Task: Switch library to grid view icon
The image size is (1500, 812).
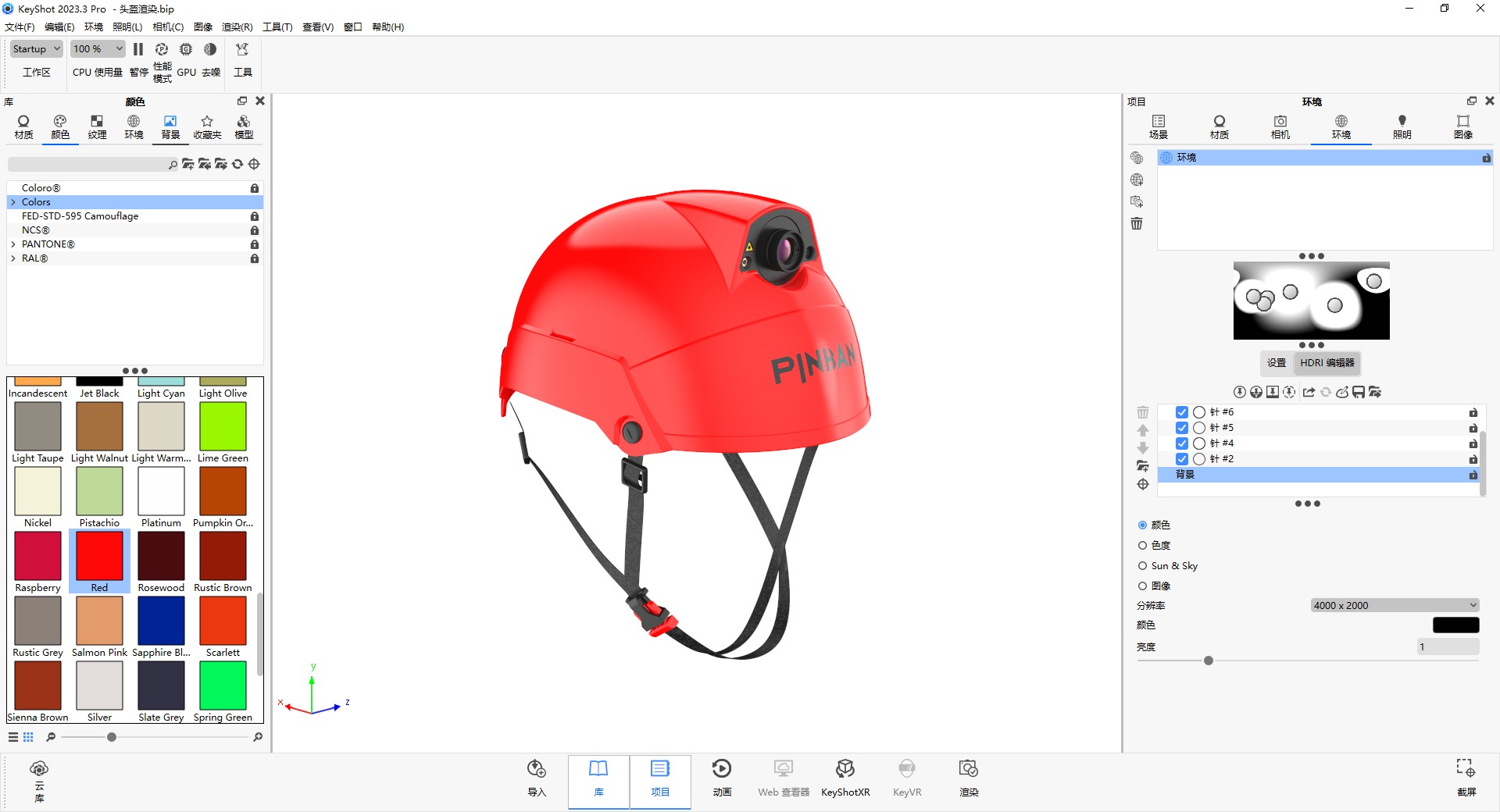Action: pyautogui.click(x=28, y=737)
